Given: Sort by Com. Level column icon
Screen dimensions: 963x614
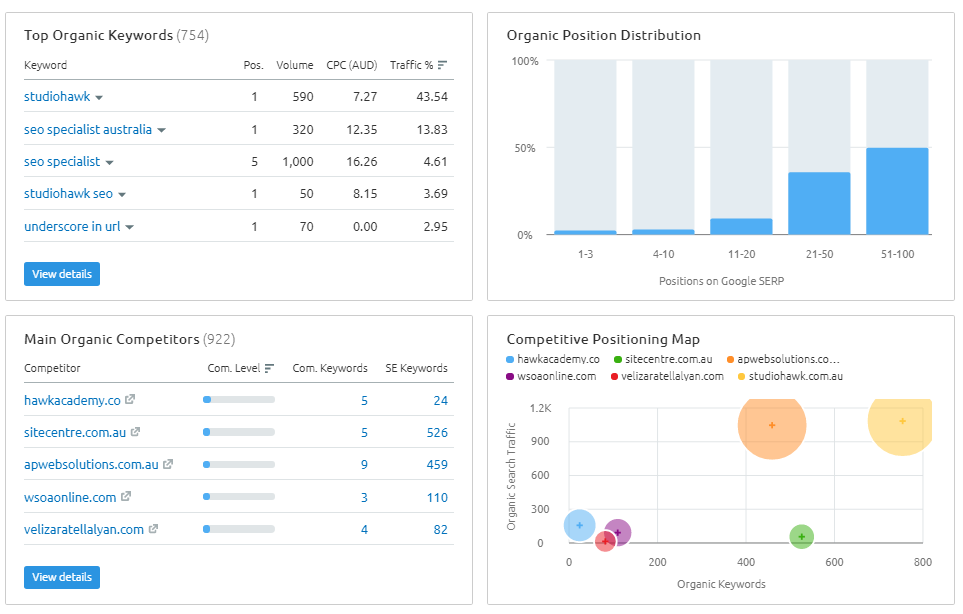Looking at the screenshot, I should point(269,368).
